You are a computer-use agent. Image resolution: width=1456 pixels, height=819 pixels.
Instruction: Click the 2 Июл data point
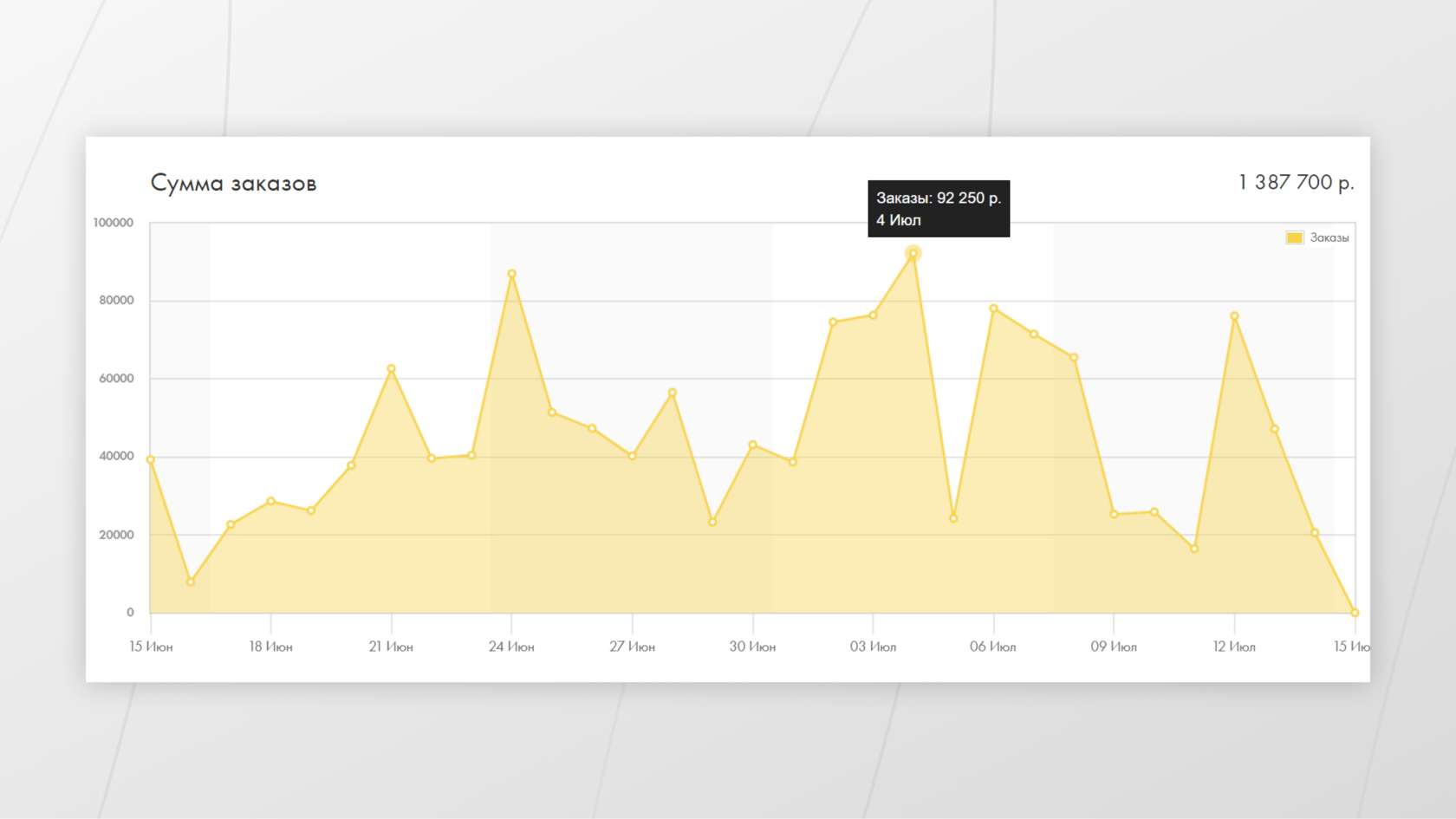[833, 322]
